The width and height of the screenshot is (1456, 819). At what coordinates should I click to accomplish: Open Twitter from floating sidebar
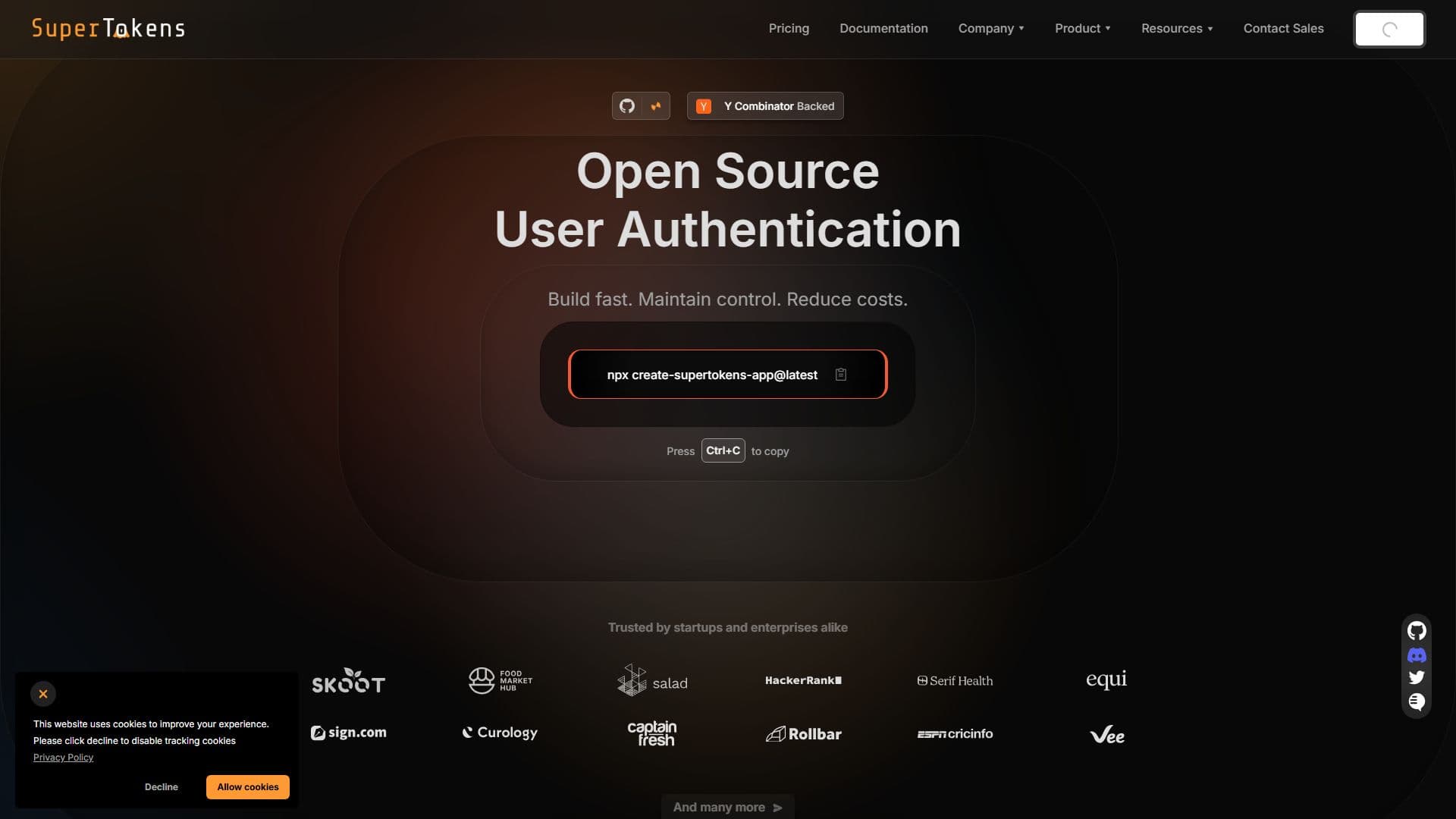click(x=1417, y=678)
